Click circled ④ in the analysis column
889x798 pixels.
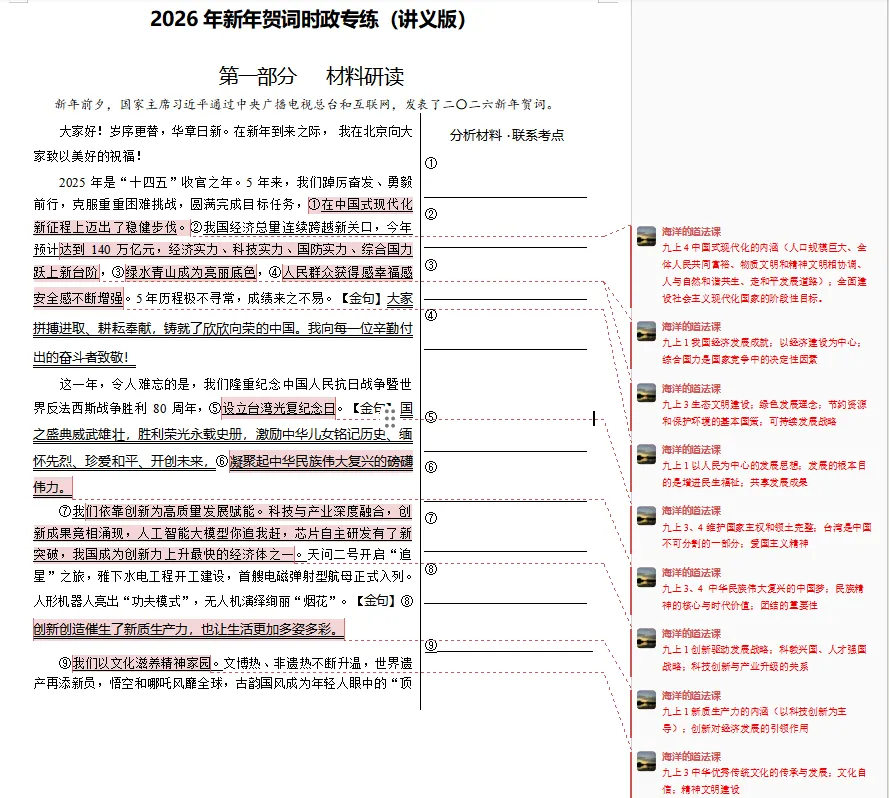point(431,315)
